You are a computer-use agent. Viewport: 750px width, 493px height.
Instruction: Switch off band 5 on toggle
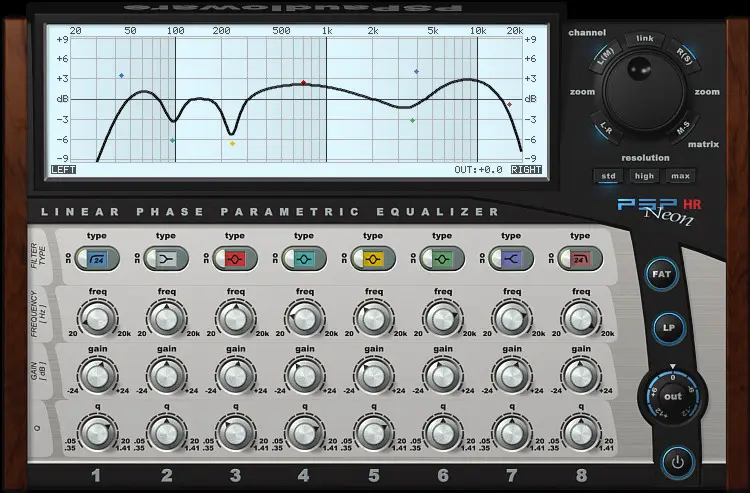pos(357,259)
